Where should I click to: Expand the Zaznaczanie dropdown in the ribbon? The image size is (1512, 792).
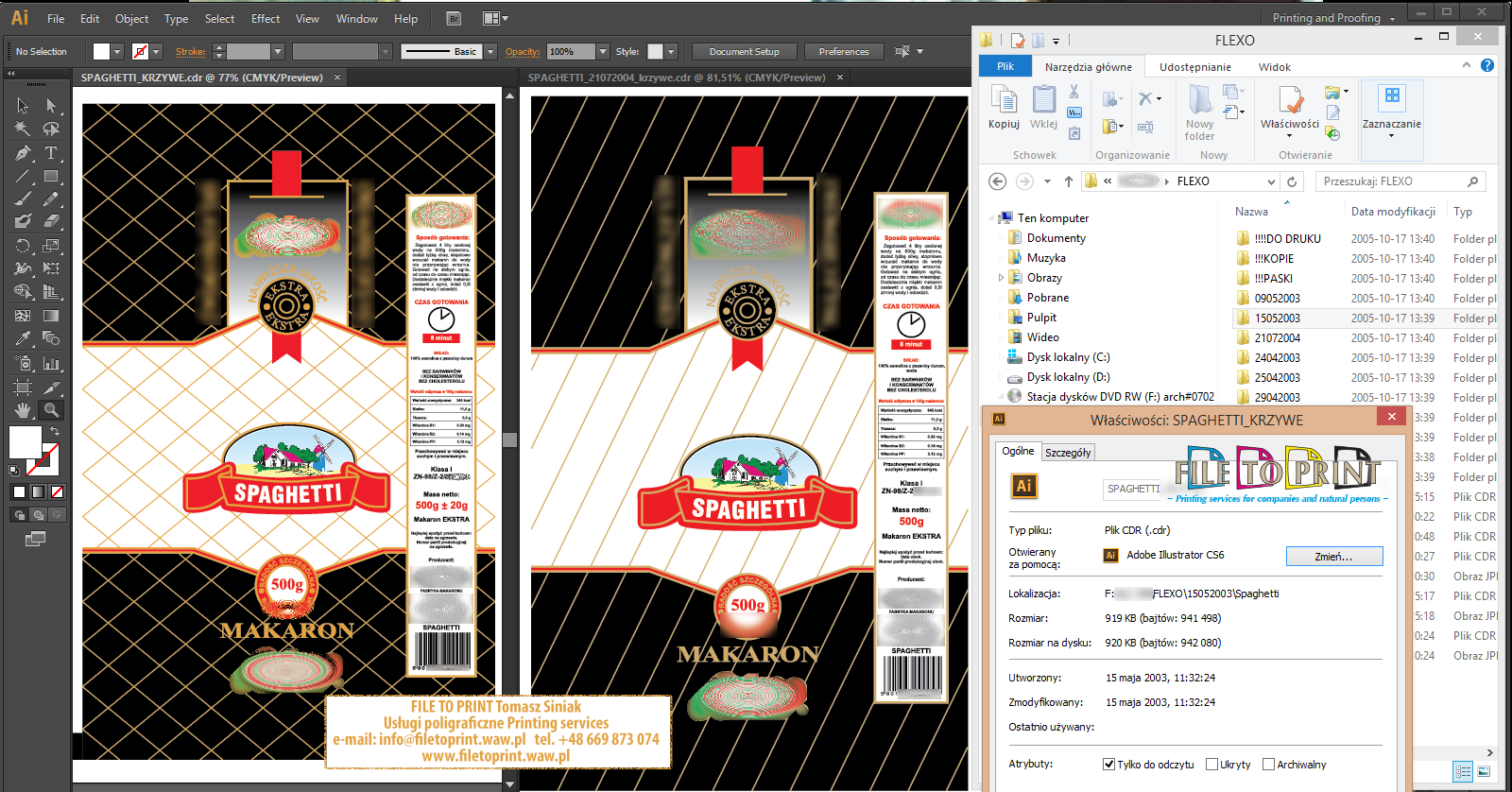tap(1391, 136)
